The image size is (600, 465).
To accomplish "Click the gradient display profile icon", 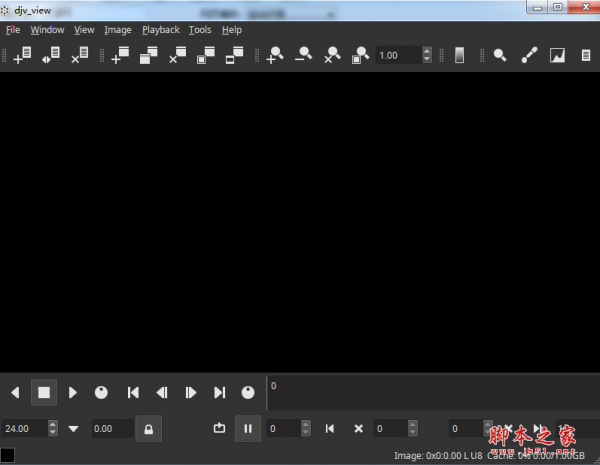I will pyautogui.click(x=460, y=55).
